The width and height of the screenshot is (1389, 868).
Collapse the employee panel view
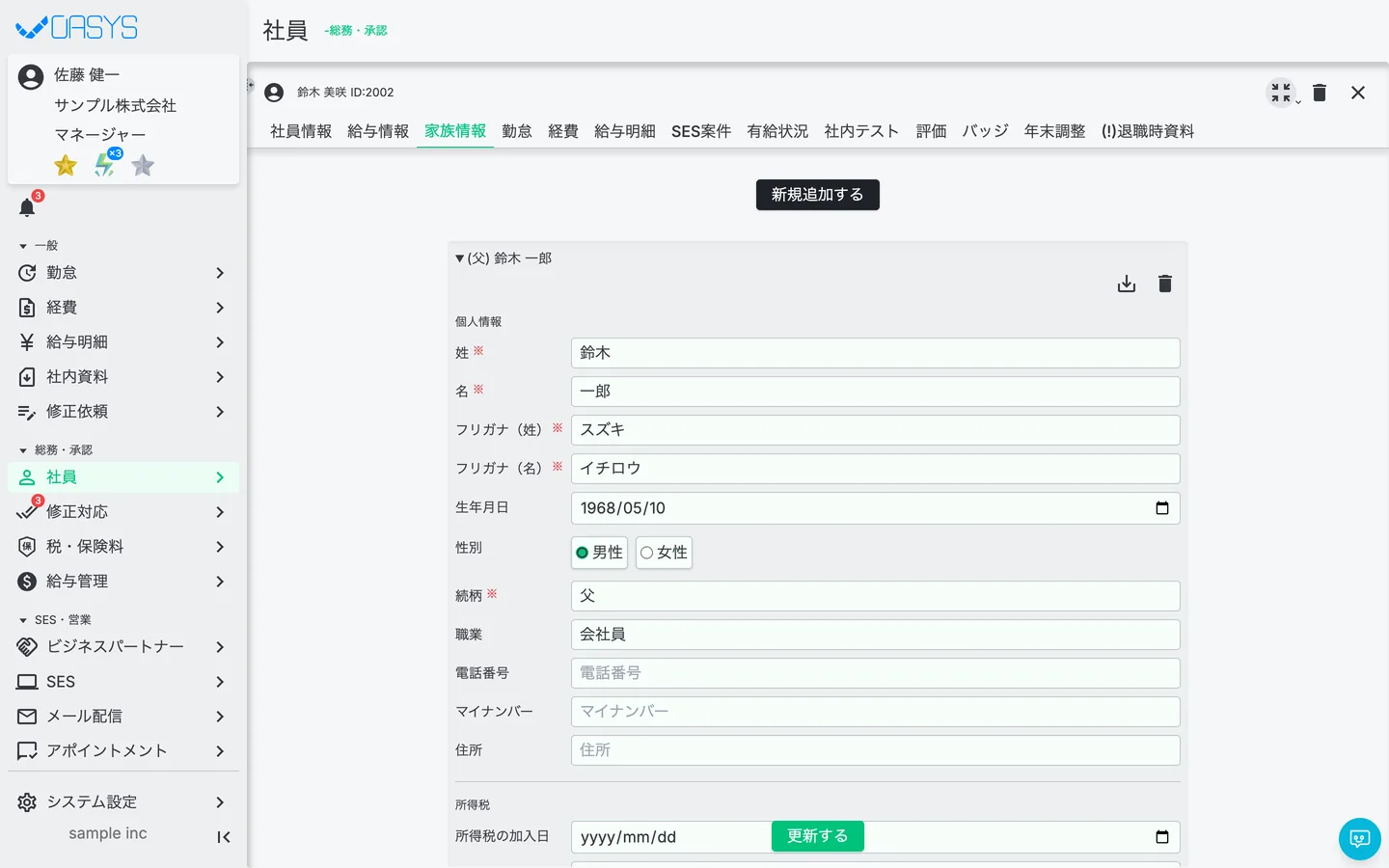1281,93
